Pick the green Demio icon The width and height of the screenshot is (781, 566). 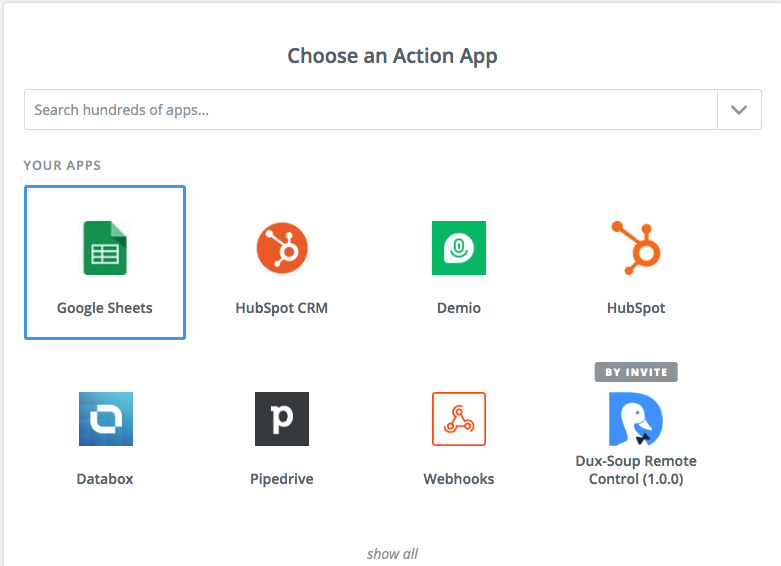pyautogui.click(x=459, y=248)
